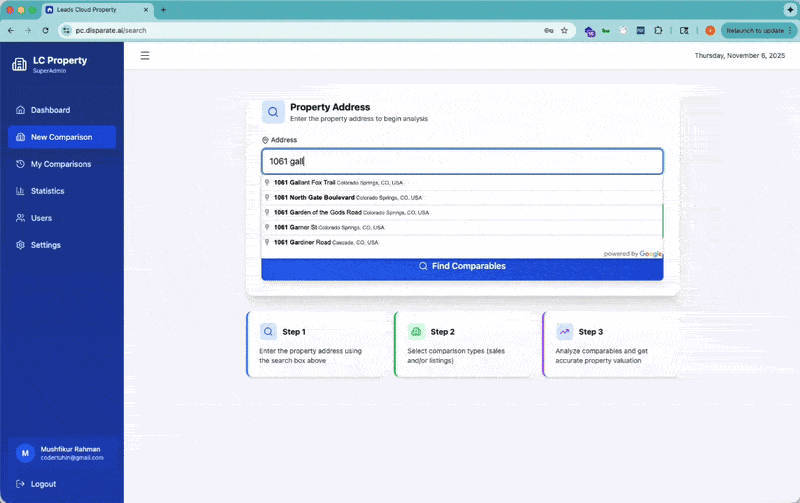Open Users section in sidebar

tap(62, 218)
